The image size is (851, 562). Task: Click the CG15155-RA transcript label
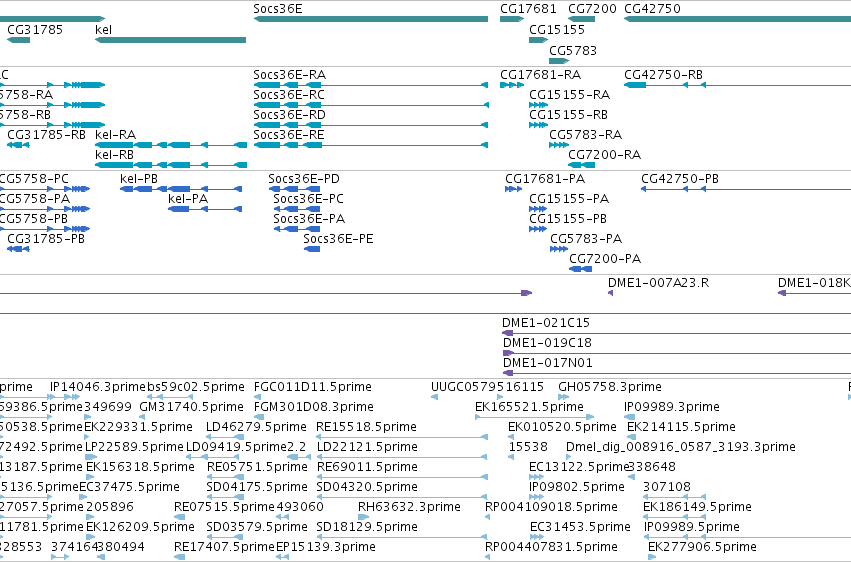pyautogui.click(x=570, y=94)
